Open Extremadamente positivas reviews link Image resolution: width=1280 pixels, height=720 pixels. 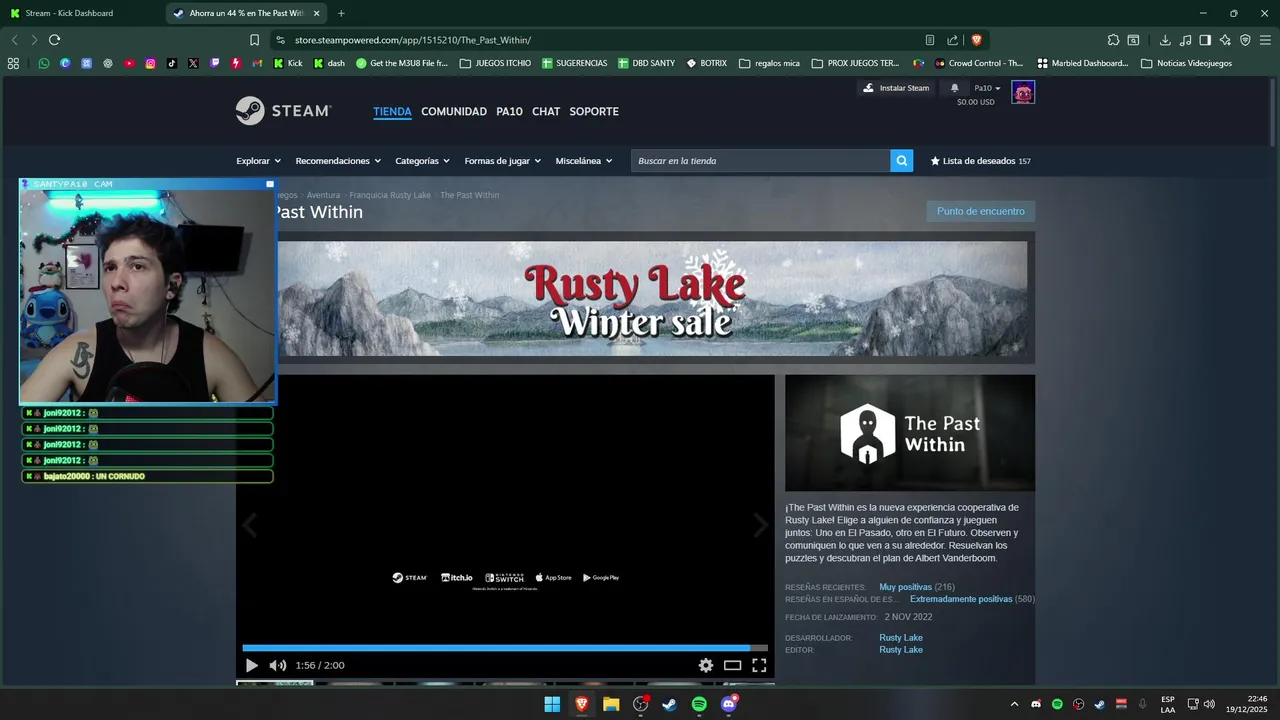click(961, 599)
